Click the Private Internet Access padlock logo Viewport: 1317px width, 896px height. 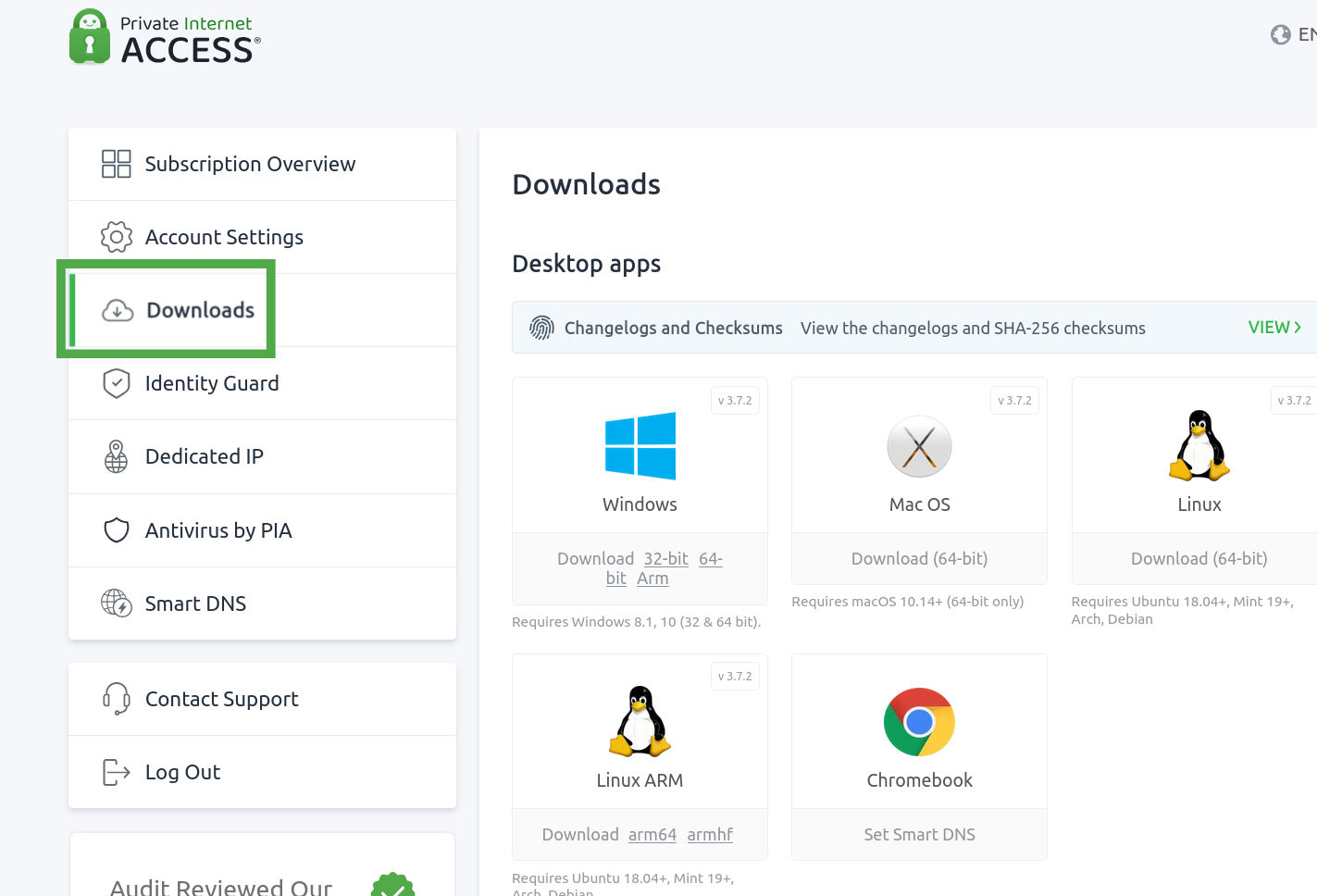(x=90, y=36)
